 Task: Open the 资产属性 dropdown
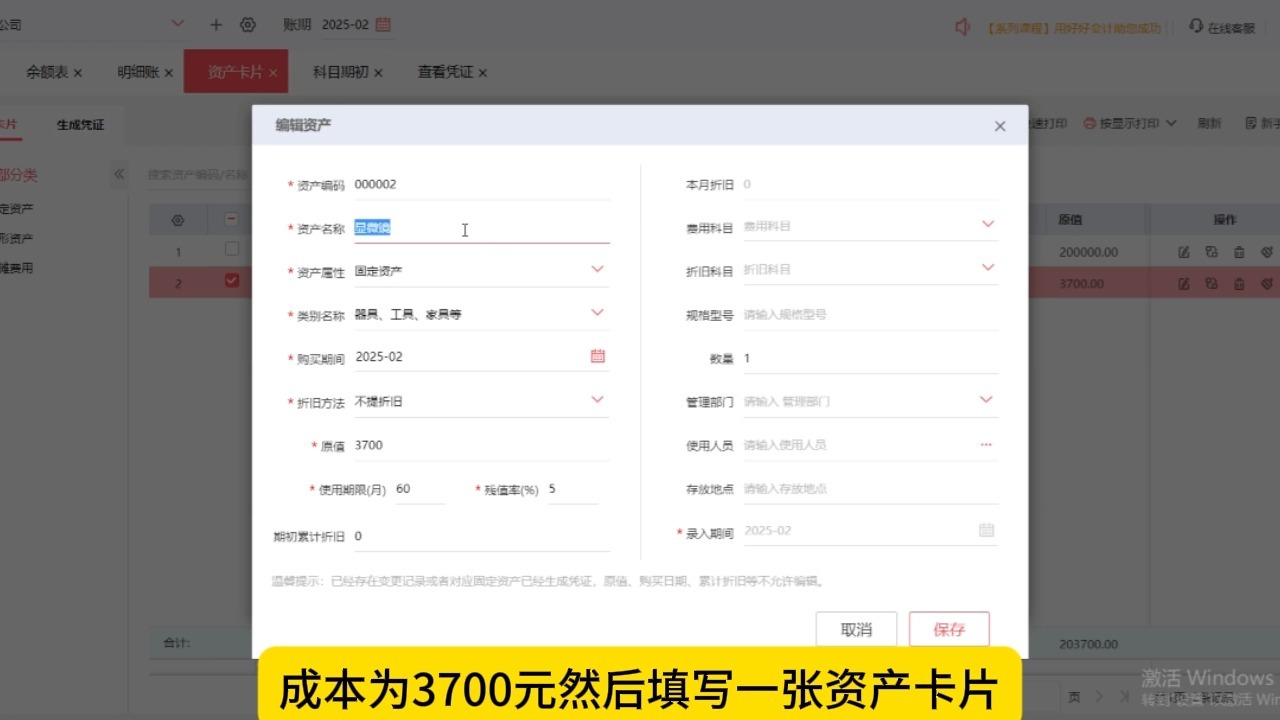(x=597, y=269)
